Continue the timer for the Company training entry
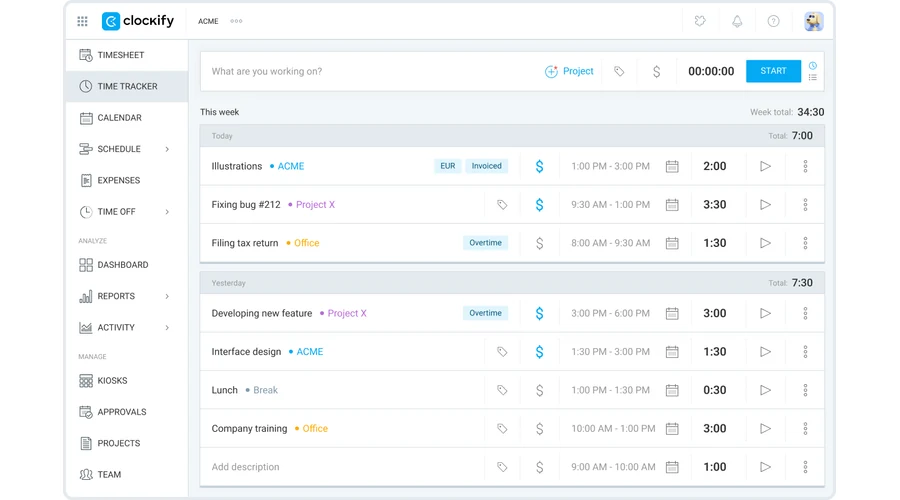Viewport: 900px width, 500px height. 765,429
